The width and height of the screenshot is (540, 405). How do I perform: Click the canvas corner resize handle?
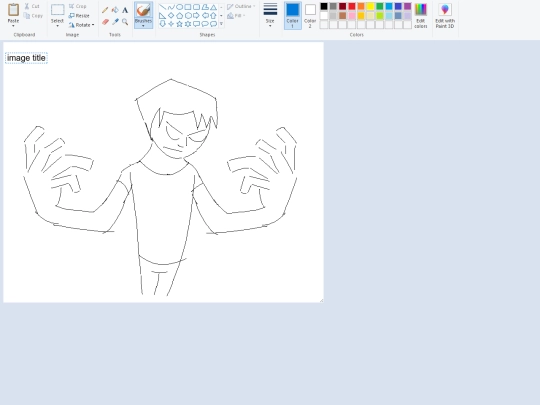click(322, 301)
